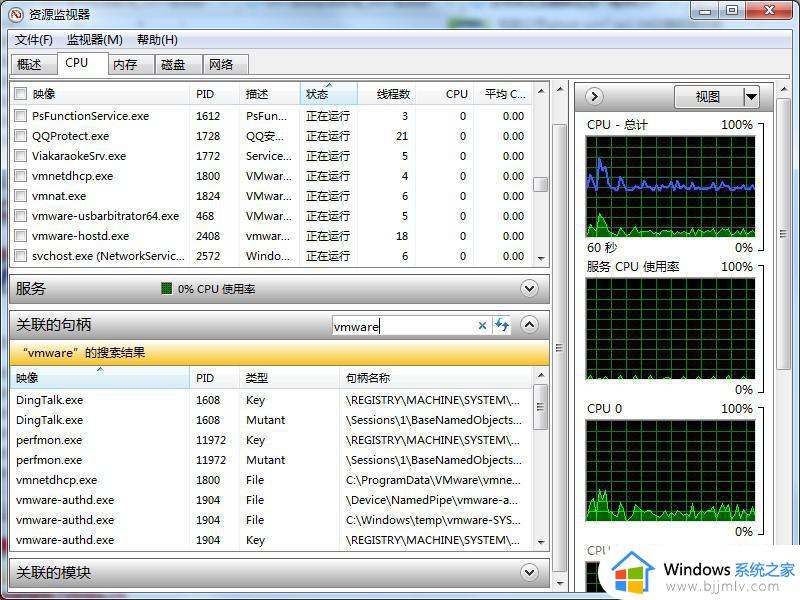Sort handles by 映像 column header
Image resolution: width=800 pixels, height=600 pixels.
pos(99,378)
